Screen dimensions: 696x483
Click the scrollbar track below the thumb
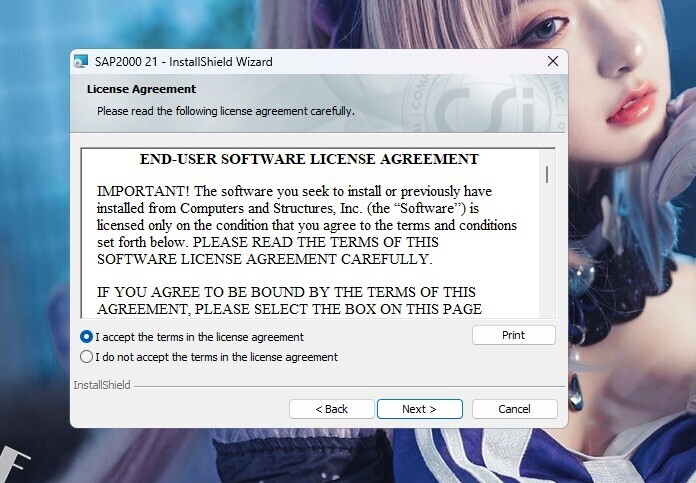point(547,249)
